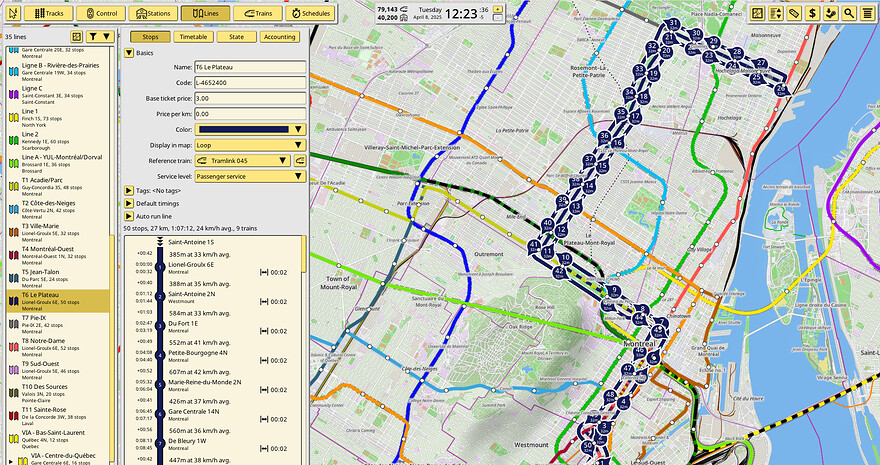880x465 pixels.
Task: Select T1 Acadie/Parc line
Action: coord(58,187)
